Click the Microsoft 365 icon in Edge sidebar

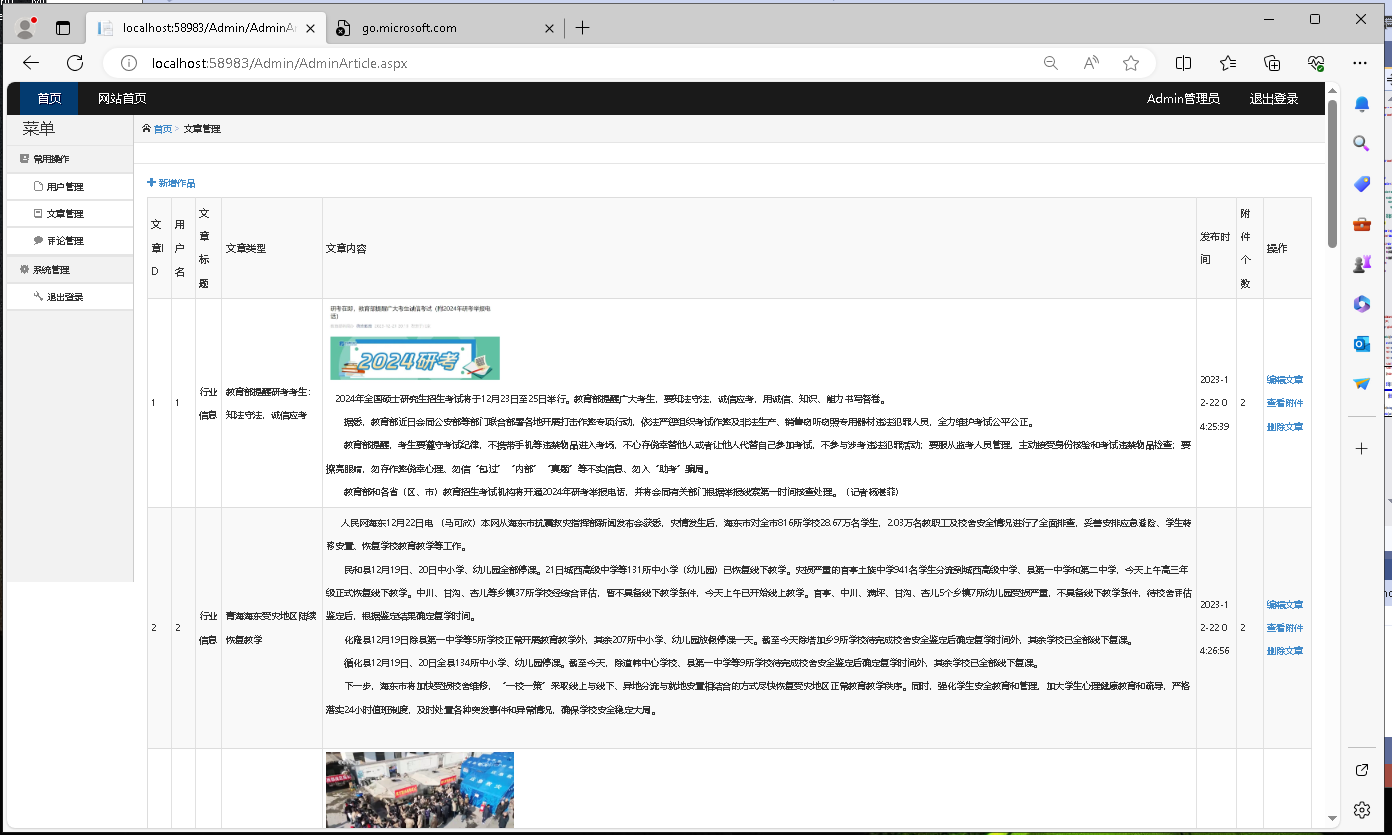point(1361,303)
